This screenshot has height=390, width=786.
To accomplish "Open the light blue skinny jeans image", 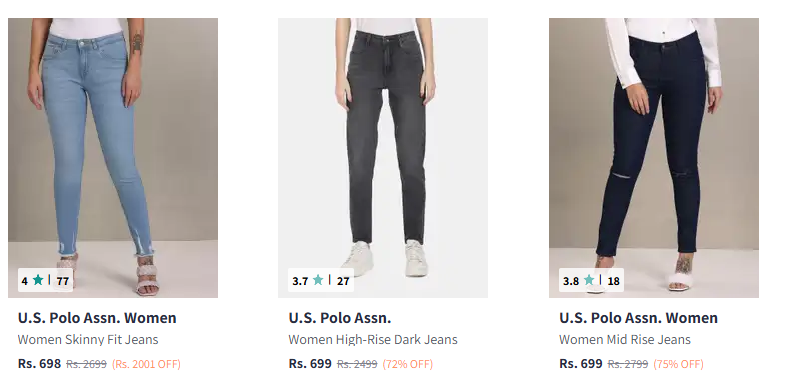I will [113, 158].
